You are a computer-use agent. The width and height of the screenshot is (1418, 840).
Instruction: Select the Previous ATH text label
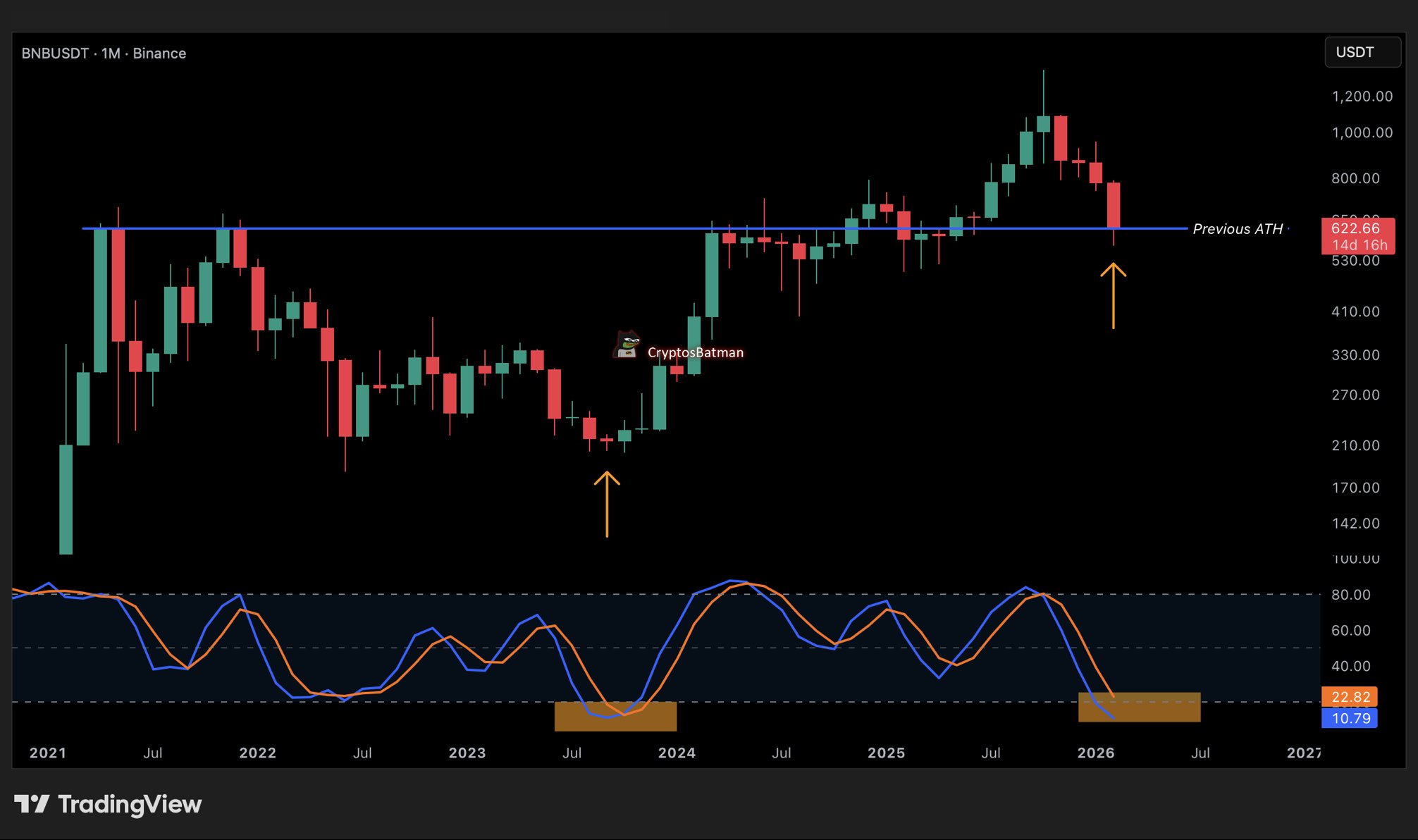1238,229
